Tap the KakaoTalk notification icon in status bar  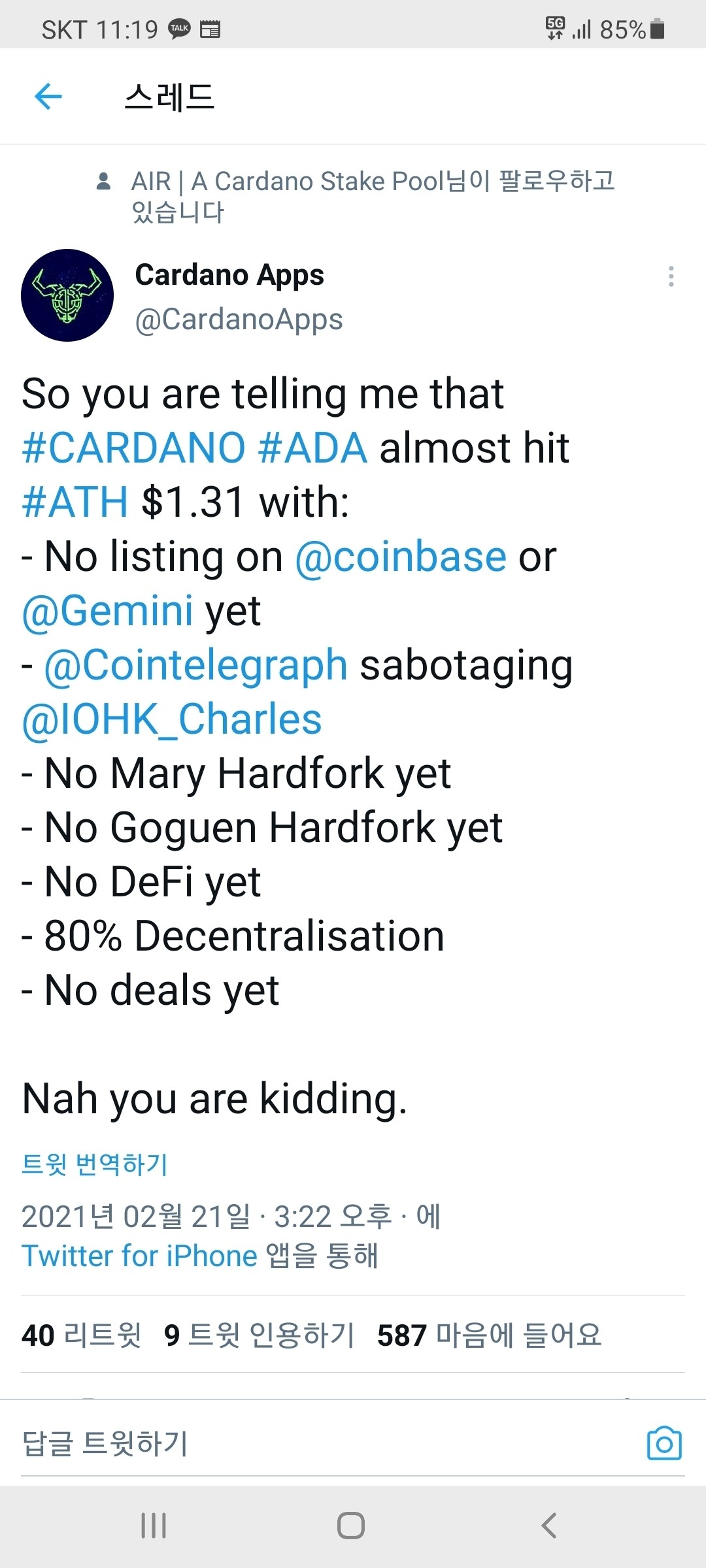[179, 29]
